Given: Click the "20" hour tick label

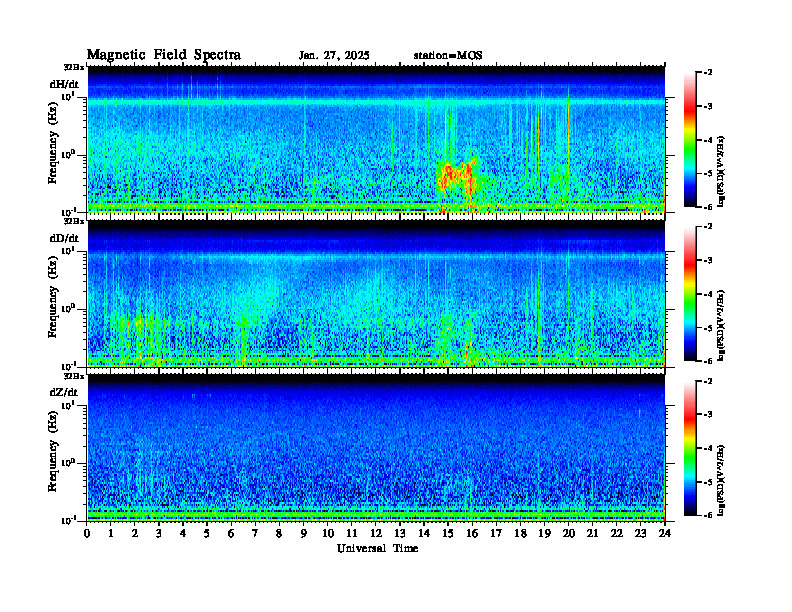Looking at the screenshot, I should (568, 534).
